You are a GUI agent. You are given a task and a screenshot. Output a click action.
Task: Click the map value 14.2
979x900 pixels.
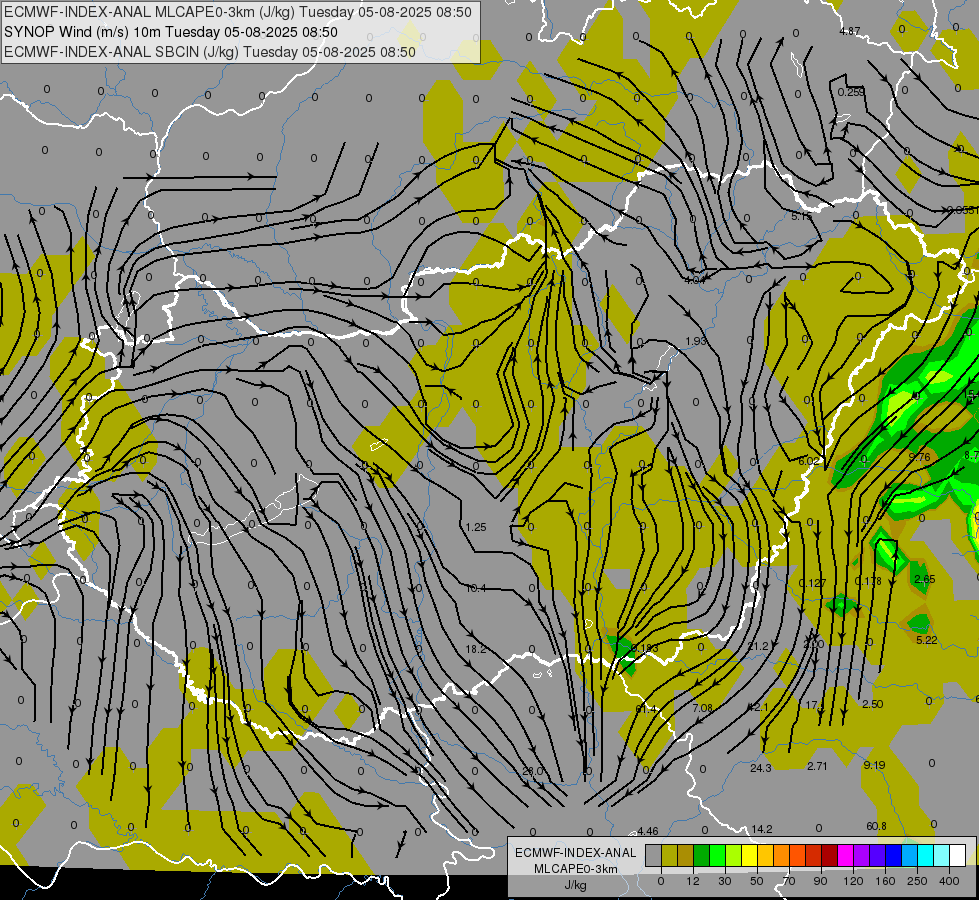tap(762, 829)
